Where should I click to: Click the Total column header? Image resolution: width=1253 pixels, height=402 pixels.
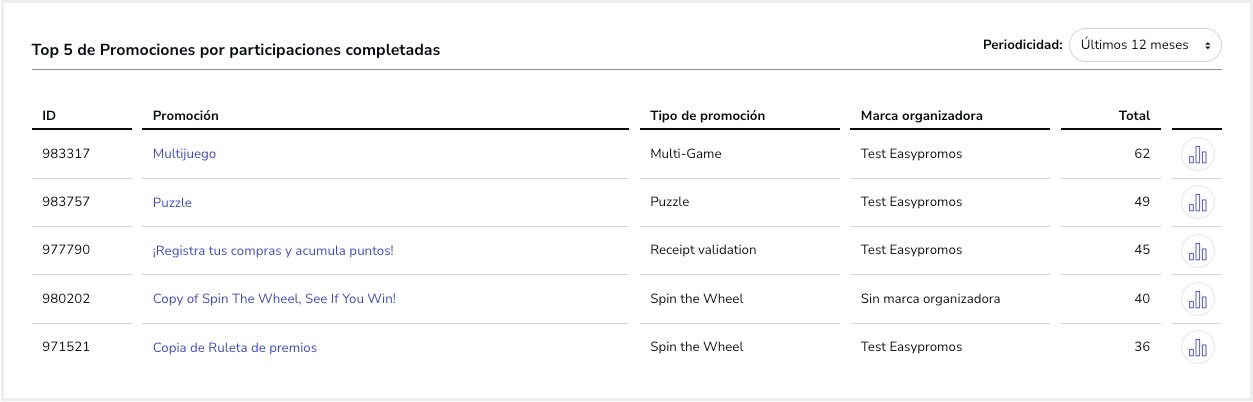point(1134,116)
